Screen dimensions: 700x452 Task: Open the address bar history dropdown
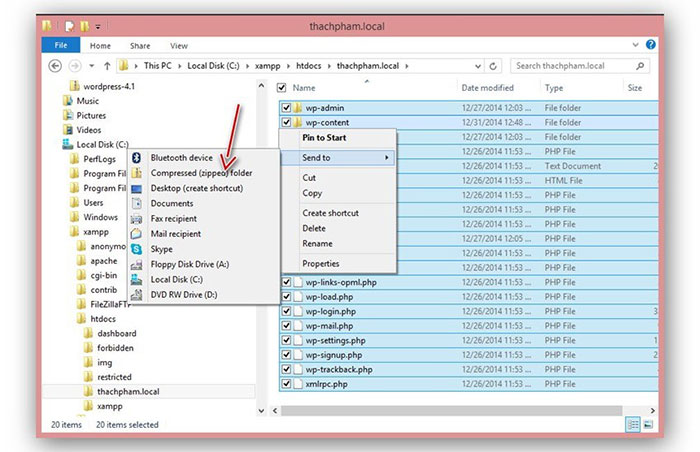pyautogui.click(x=478, y=66)
